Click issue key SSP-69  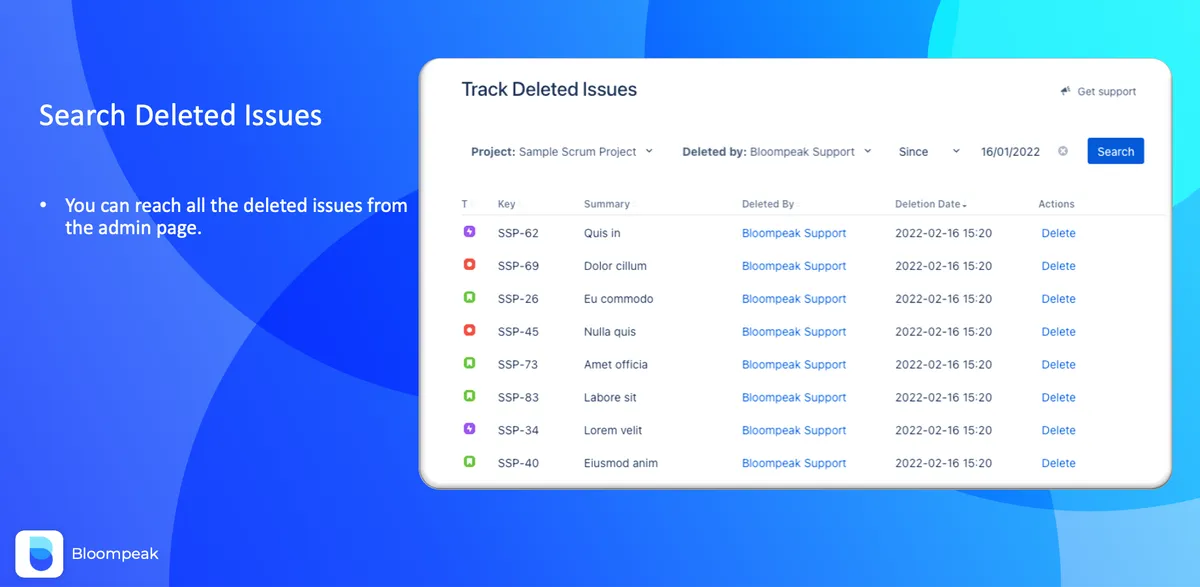(518, 266)
